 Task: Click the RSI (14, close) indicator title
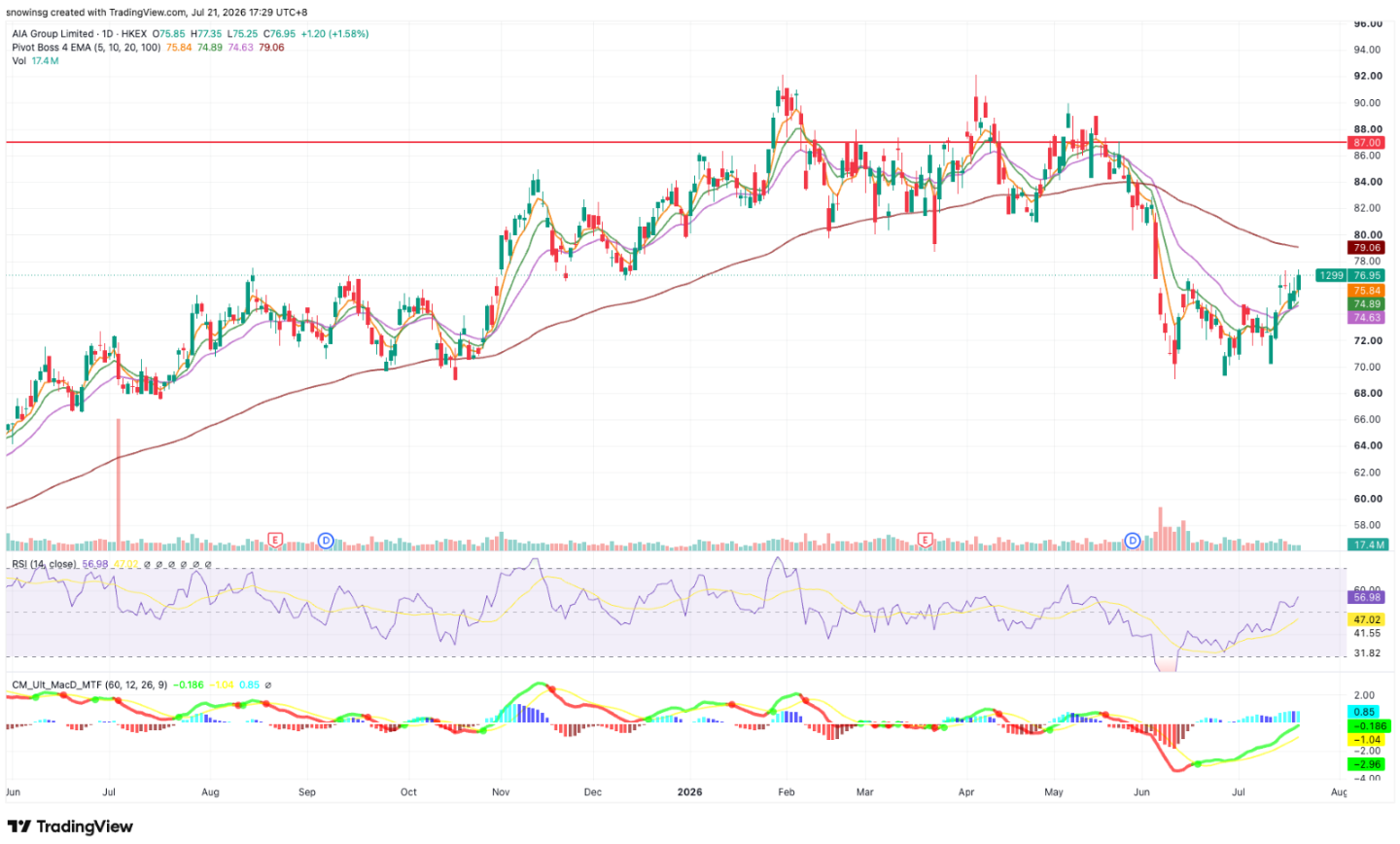click(45, 564)
